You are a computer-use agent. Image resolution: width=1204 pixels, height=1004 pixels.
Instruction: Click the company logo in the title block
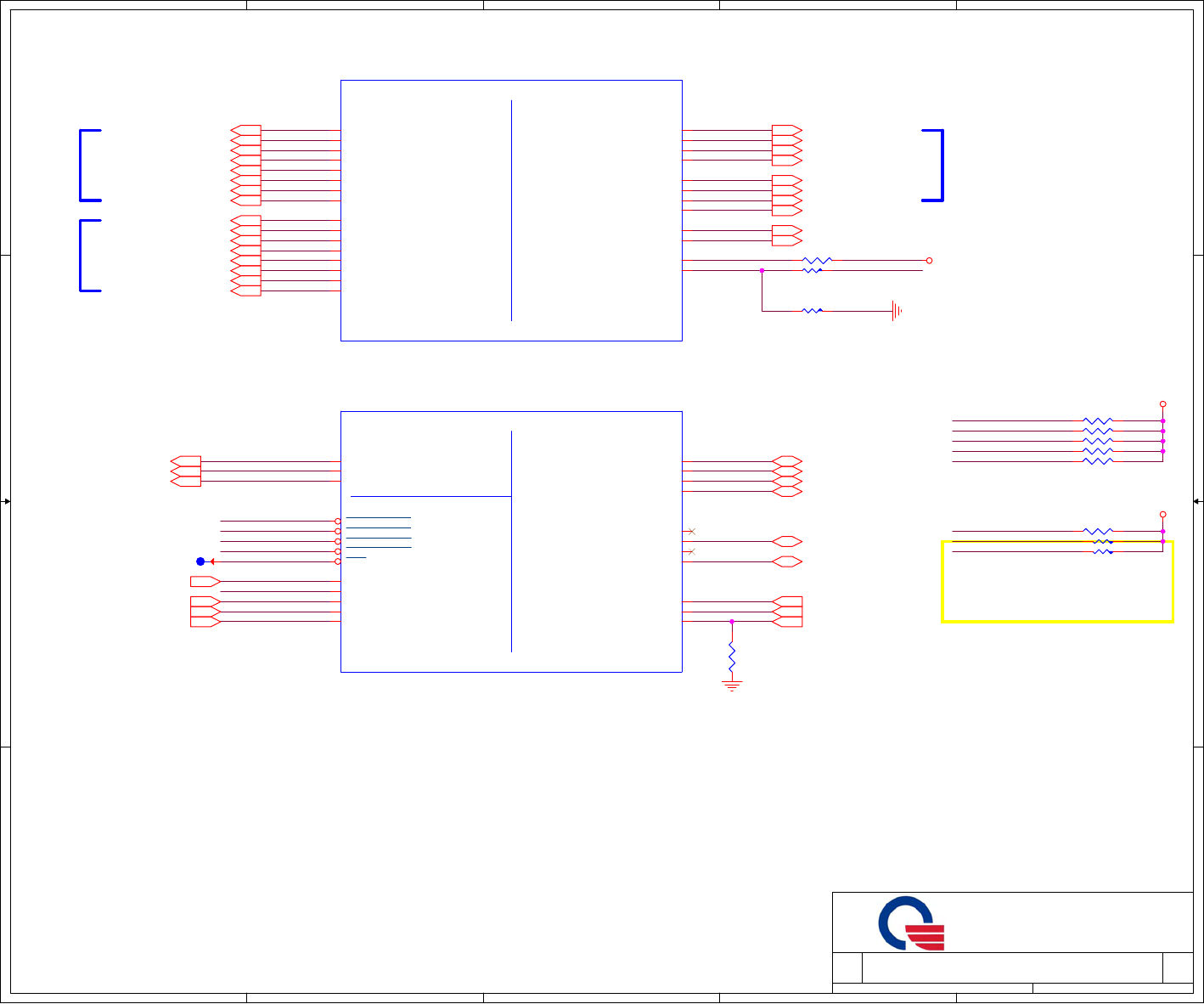[x=911, y=923]
